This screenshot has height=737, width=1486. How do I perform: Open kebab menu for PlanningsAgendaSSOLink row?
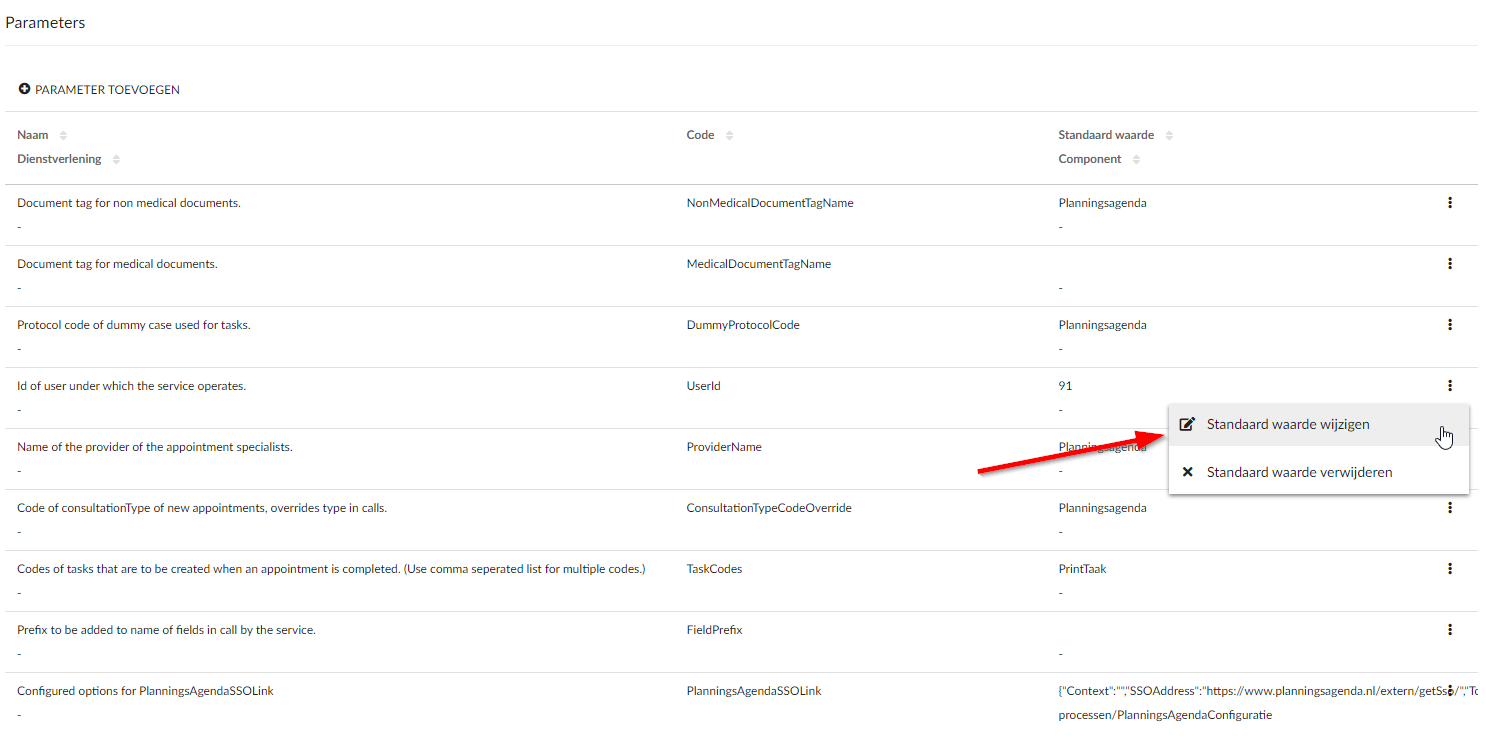point(1449,691)
